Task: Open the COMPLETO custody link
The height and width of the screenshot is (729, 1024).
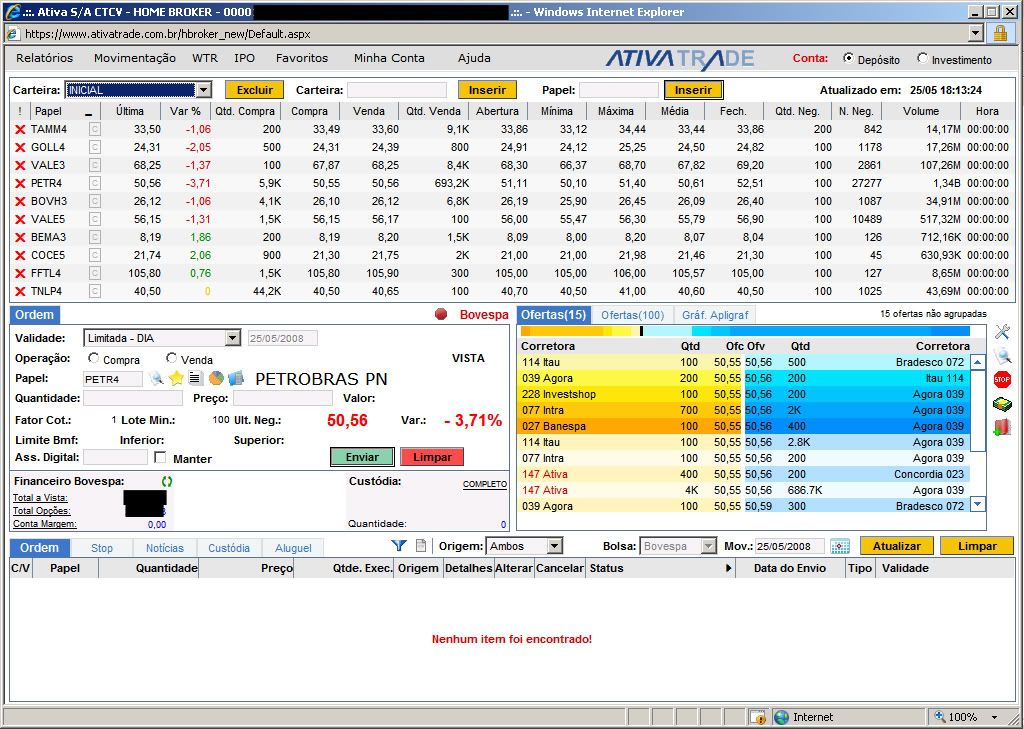Action: (485, 484)
